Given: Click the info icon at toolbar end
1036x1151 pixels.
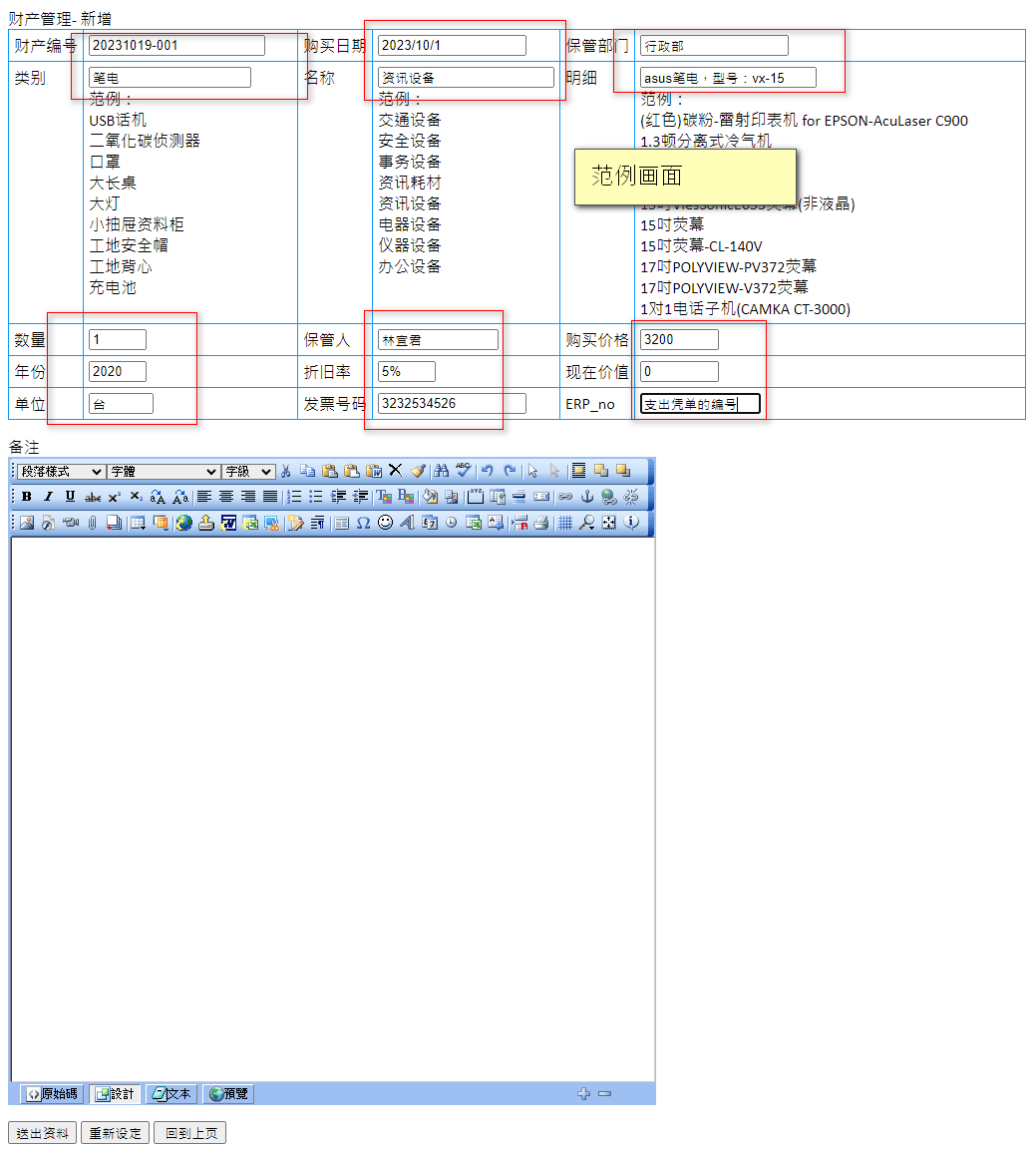Looking at the screenshot, I should pos(631,522).
